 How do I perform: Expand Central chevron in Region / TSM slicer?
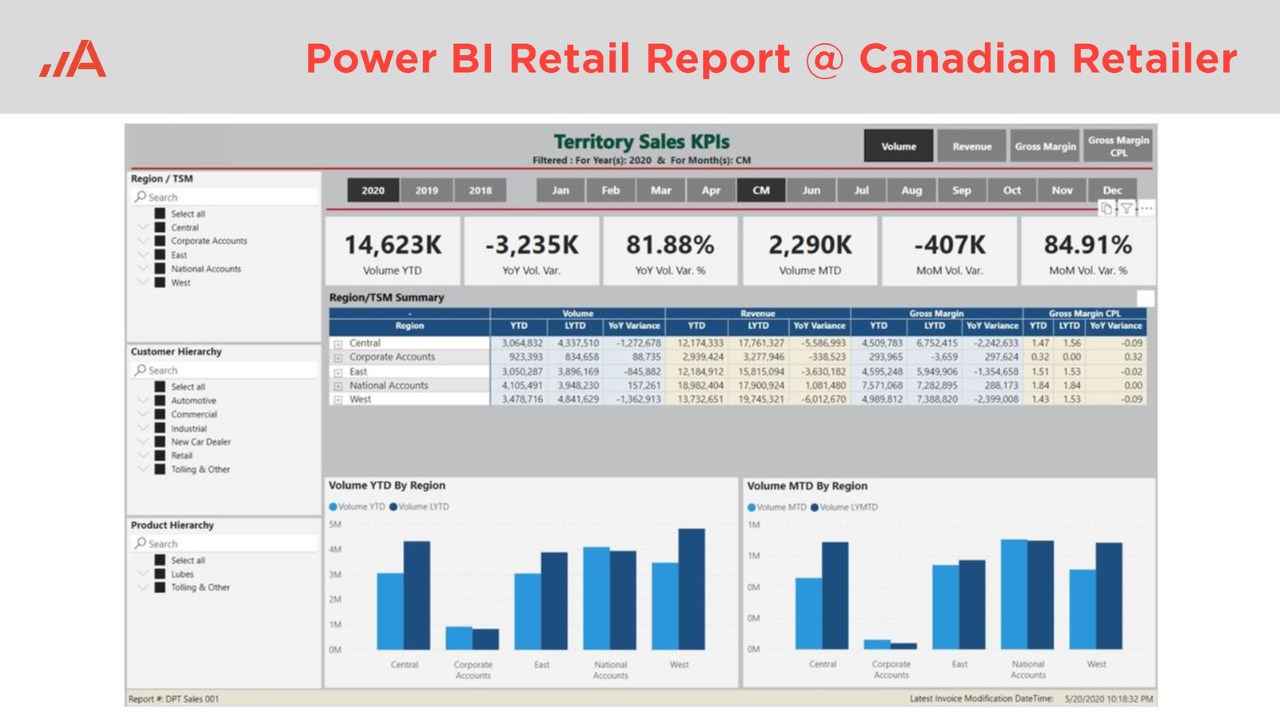pos(143,227)
